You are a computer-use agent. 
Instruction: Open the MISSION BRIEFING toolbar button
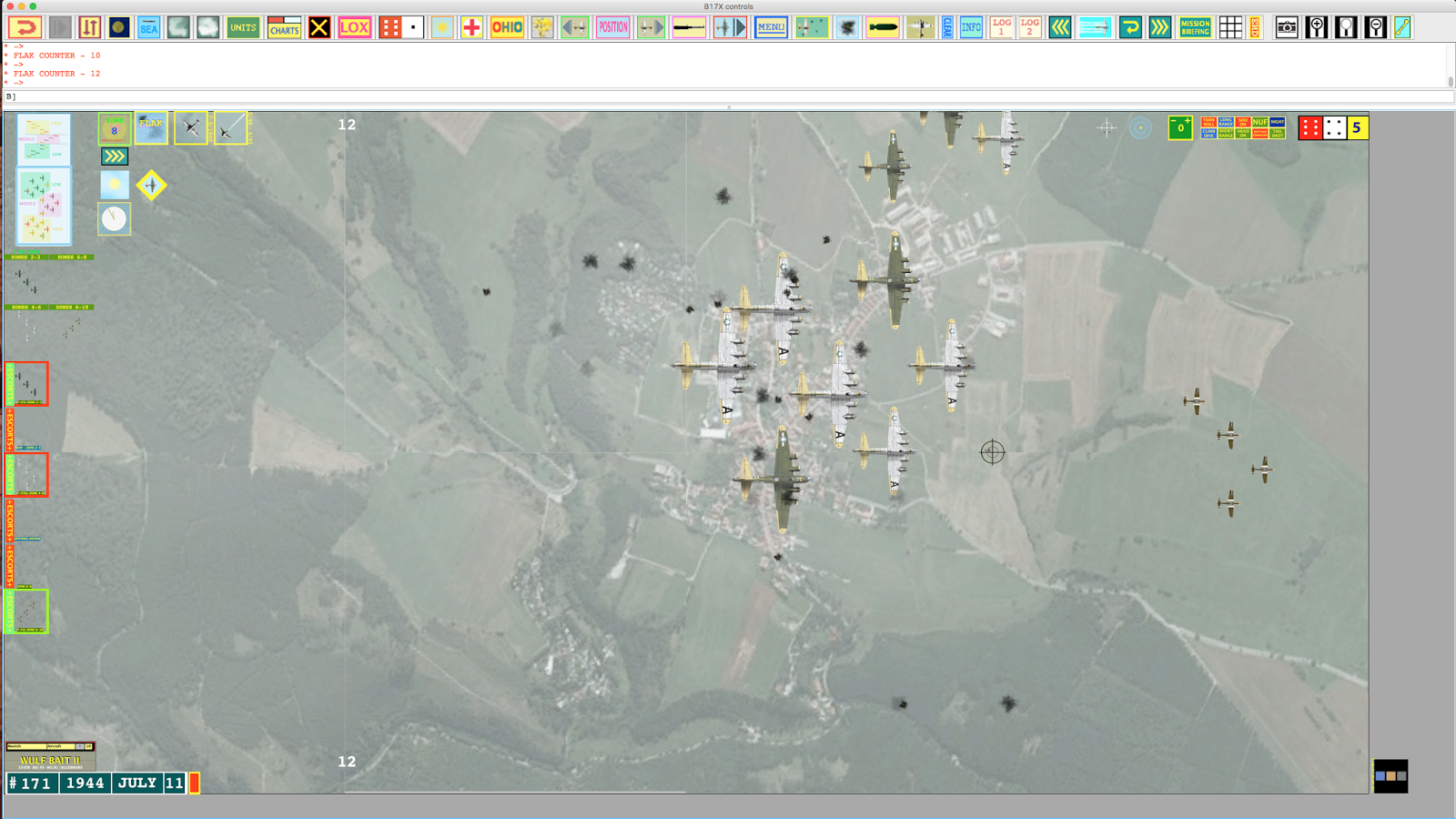click(1195, 27)
